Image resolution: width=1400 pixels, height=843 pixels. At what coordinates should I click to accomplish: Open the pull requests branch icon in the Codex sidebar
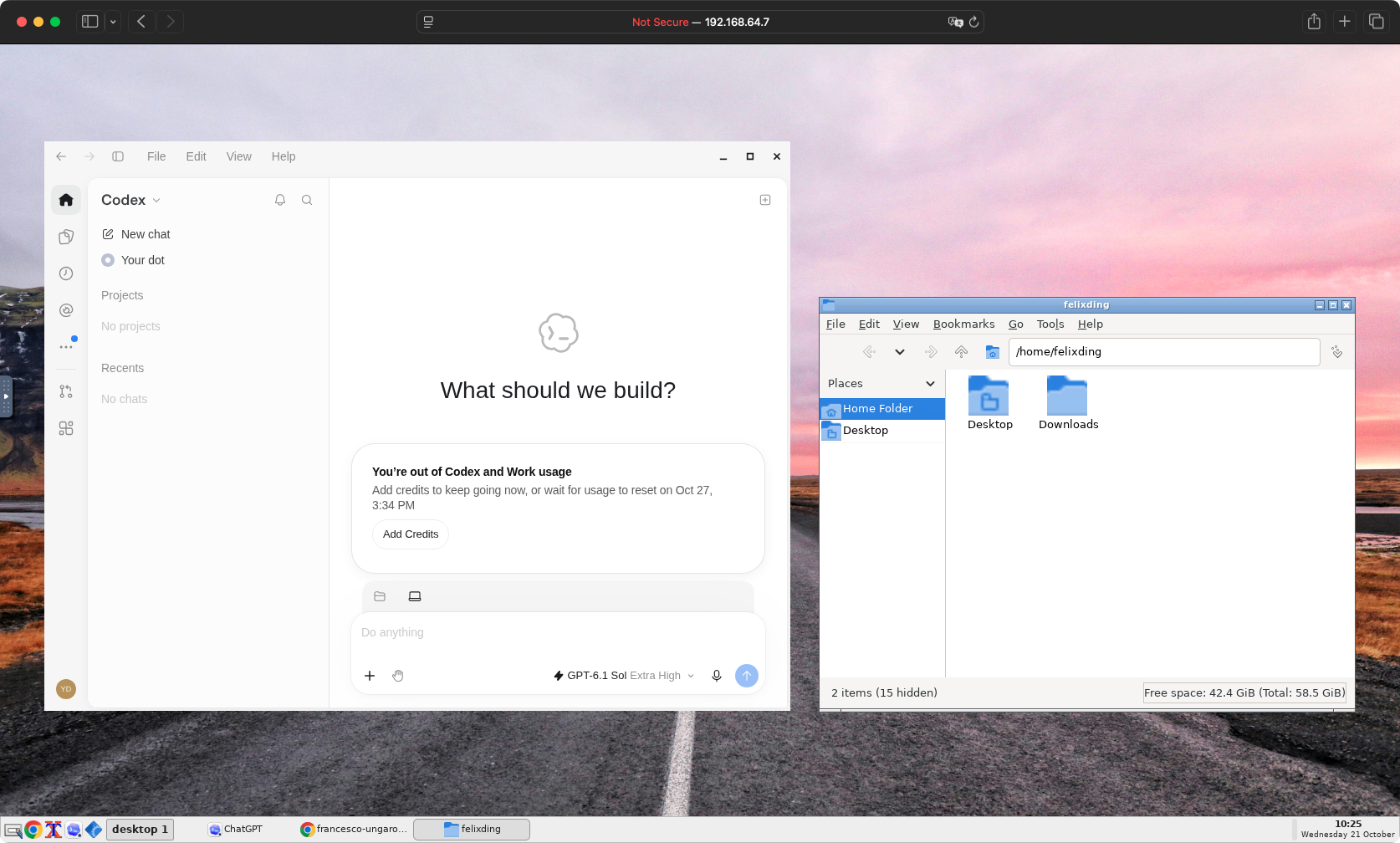66,391
